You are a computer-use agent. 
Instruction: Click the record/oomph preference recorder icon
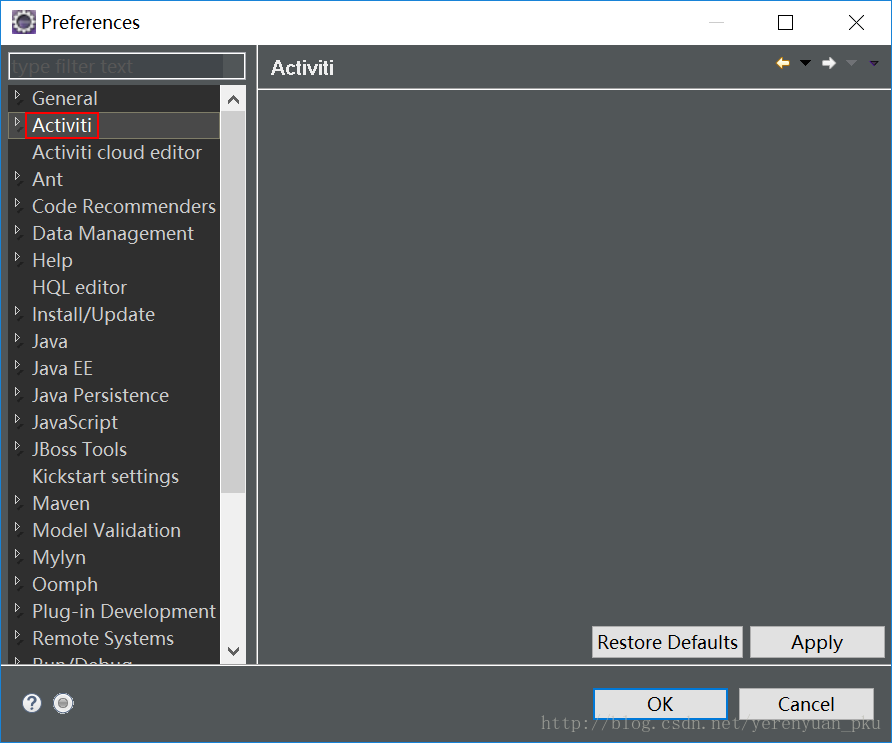pos(63,703)
